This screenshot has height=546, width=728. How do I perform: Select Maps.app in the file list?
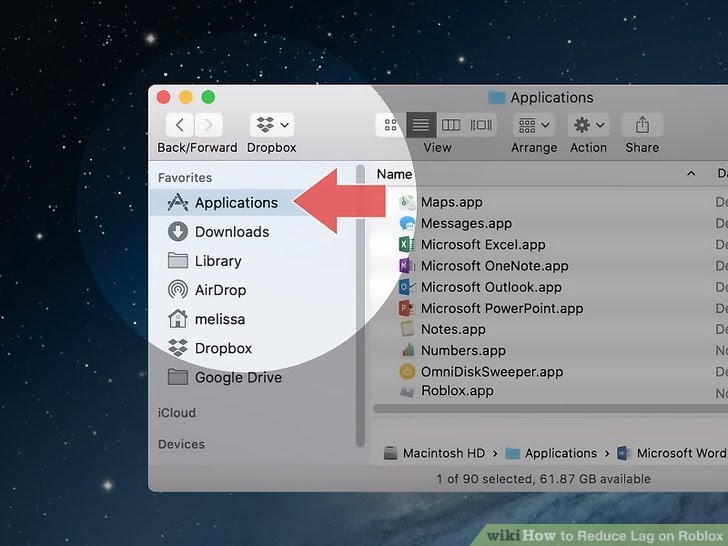click(x=452, y=202)
